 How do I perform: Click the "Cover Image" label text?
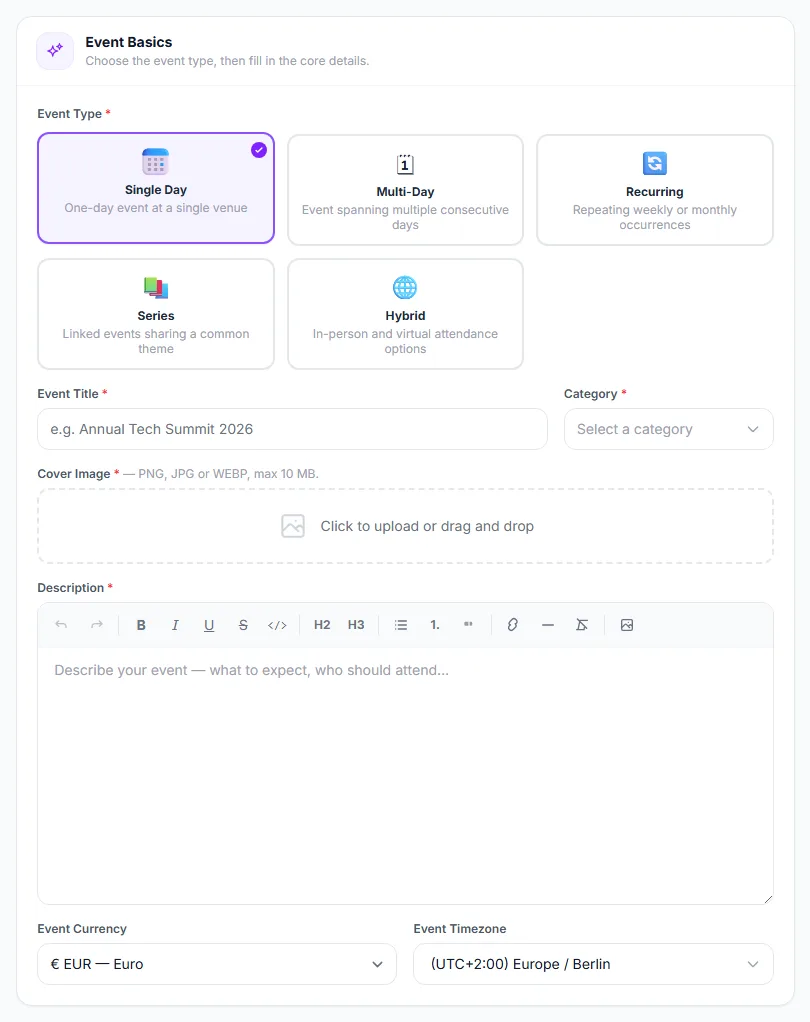click(x=74, y=474)
